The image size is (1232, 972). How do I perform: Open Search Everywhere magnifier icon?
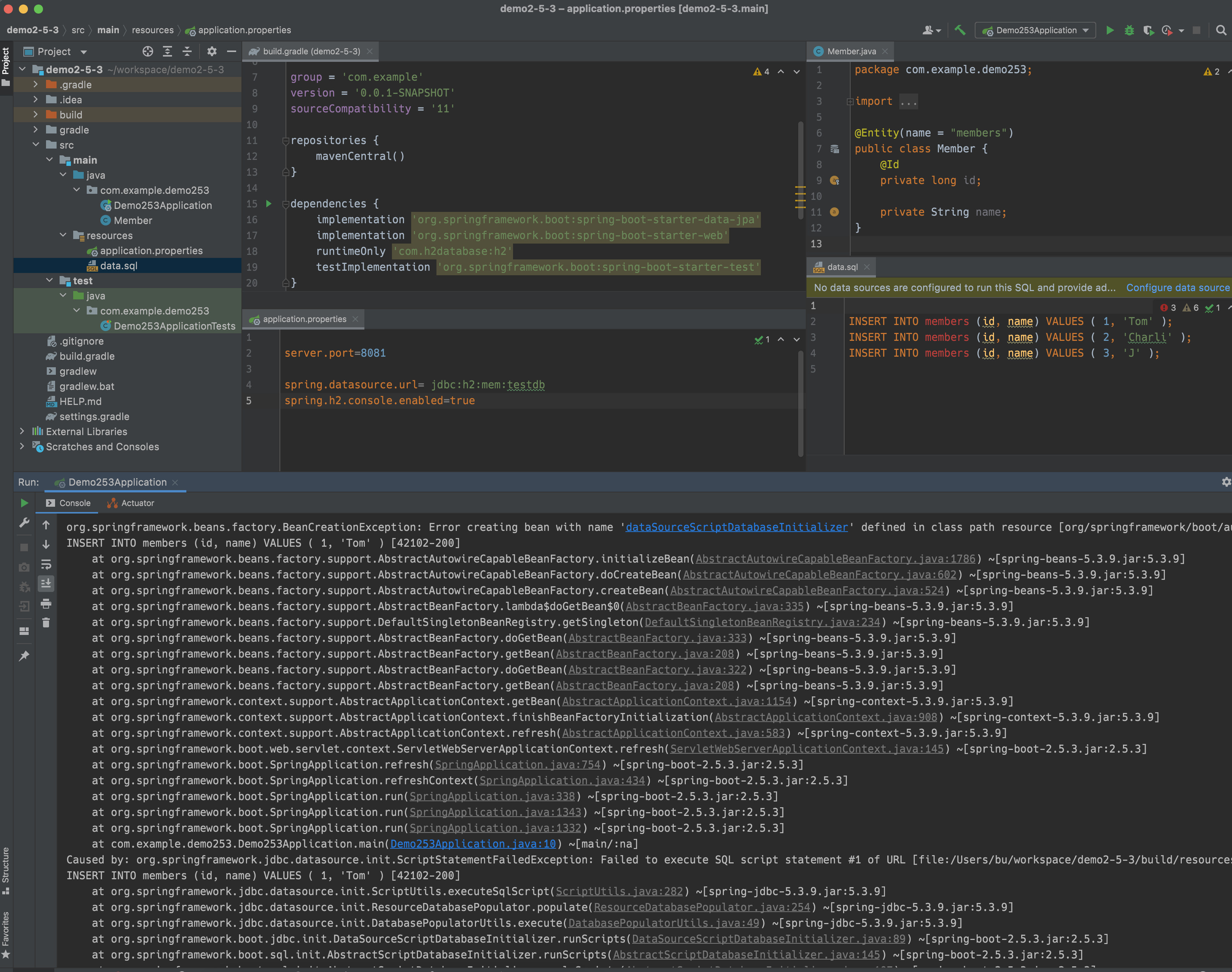click(x=1221, y=30)
